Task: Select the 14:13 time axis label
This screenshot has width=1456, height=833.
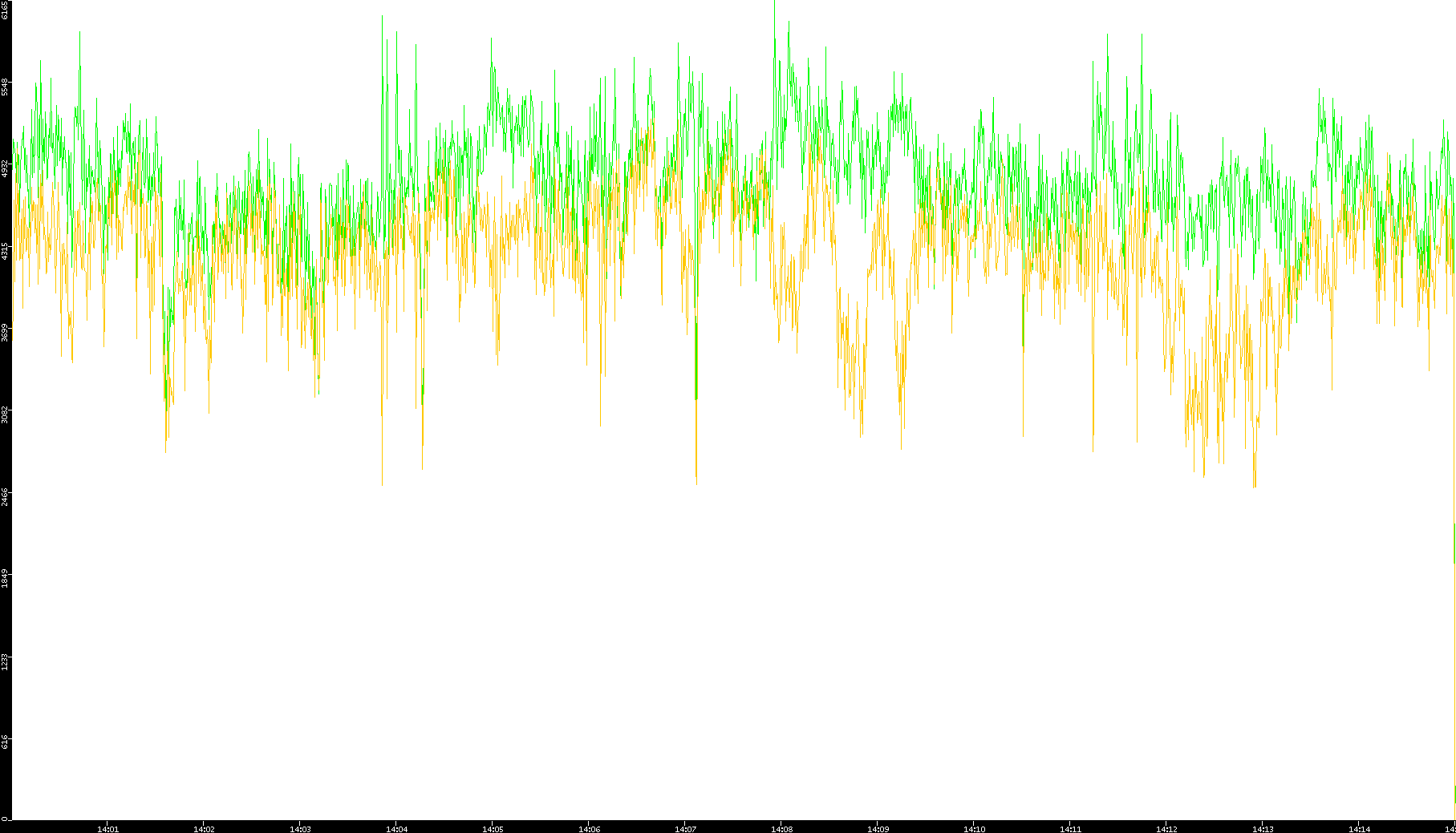Action: [1263, 829]
